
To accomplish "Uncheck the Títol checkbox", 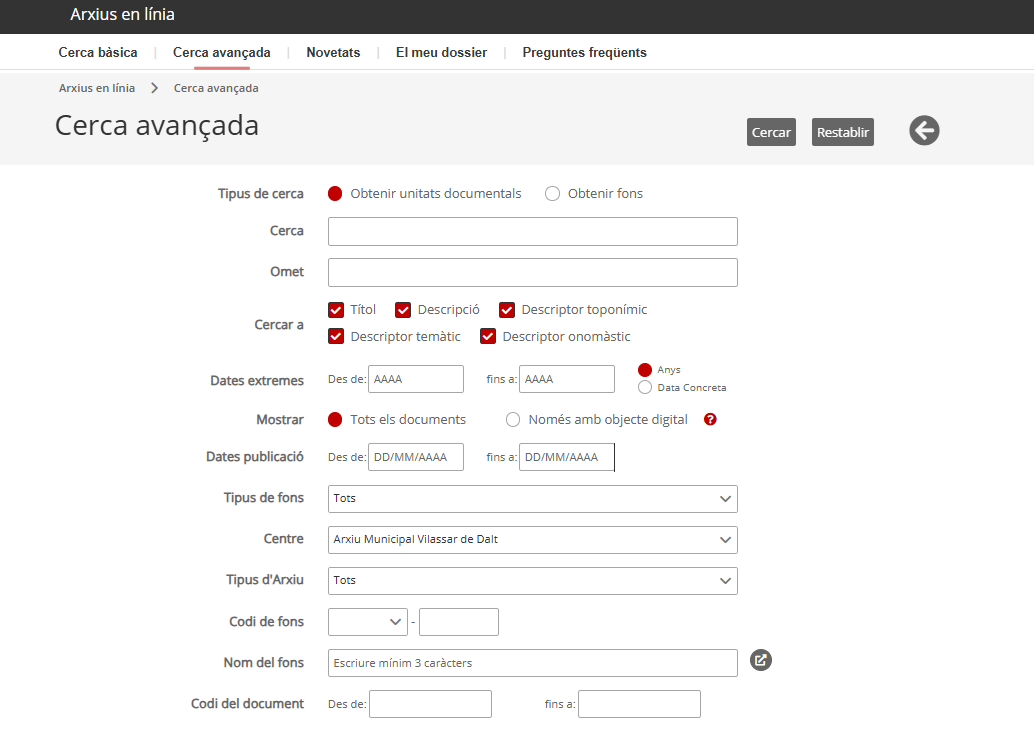I will coord(336,310).
